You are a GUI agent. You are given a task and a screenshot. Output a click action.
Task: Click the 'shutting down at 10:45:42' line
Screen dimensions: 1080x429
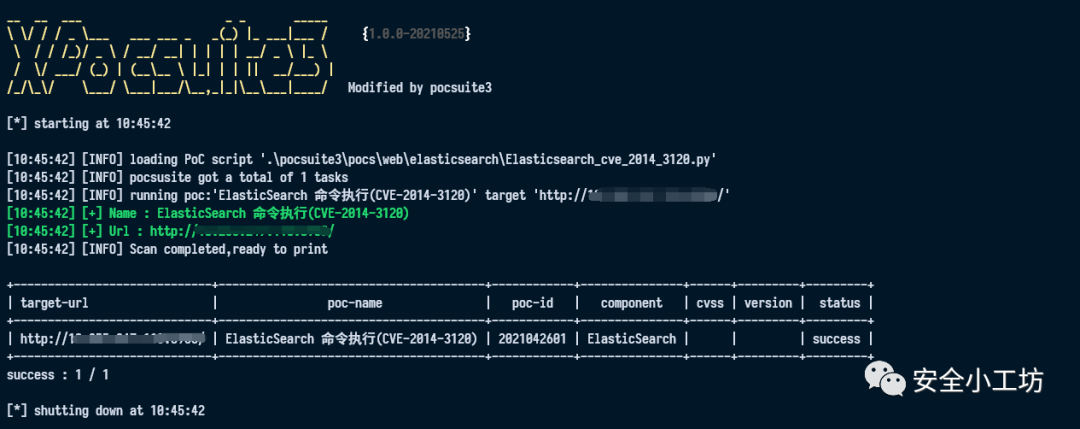(105, 410)
